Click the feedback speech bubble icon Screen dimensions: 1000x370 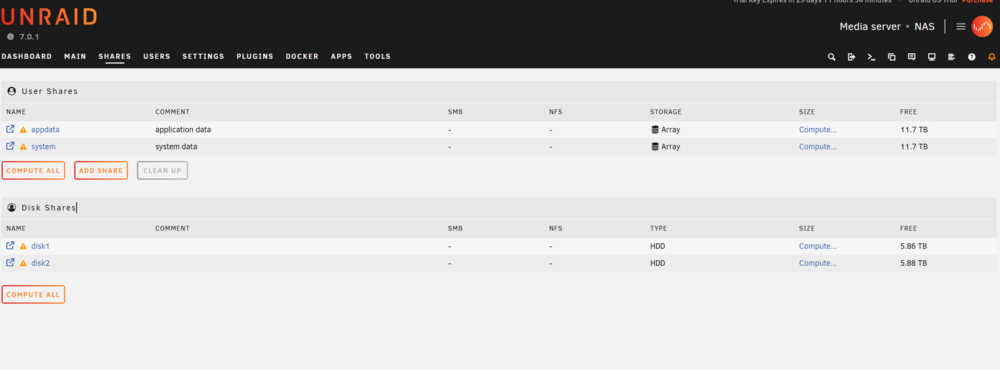point(911,57)
